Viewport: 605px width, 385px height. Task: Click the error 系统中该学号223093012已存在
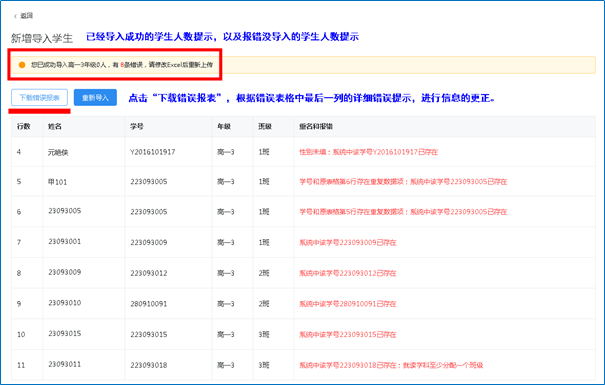348,273
